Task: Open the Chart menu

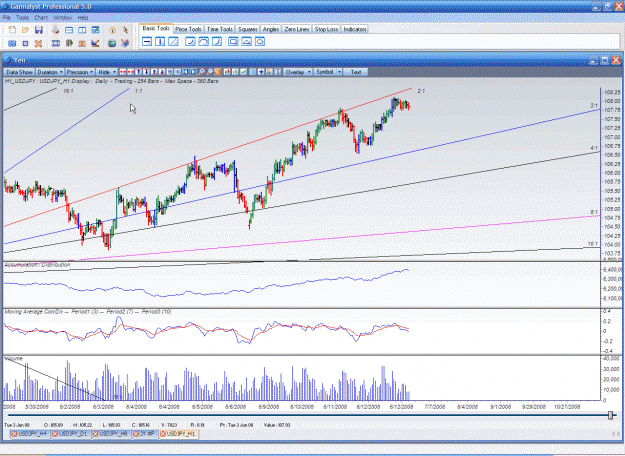Action: 41,18
